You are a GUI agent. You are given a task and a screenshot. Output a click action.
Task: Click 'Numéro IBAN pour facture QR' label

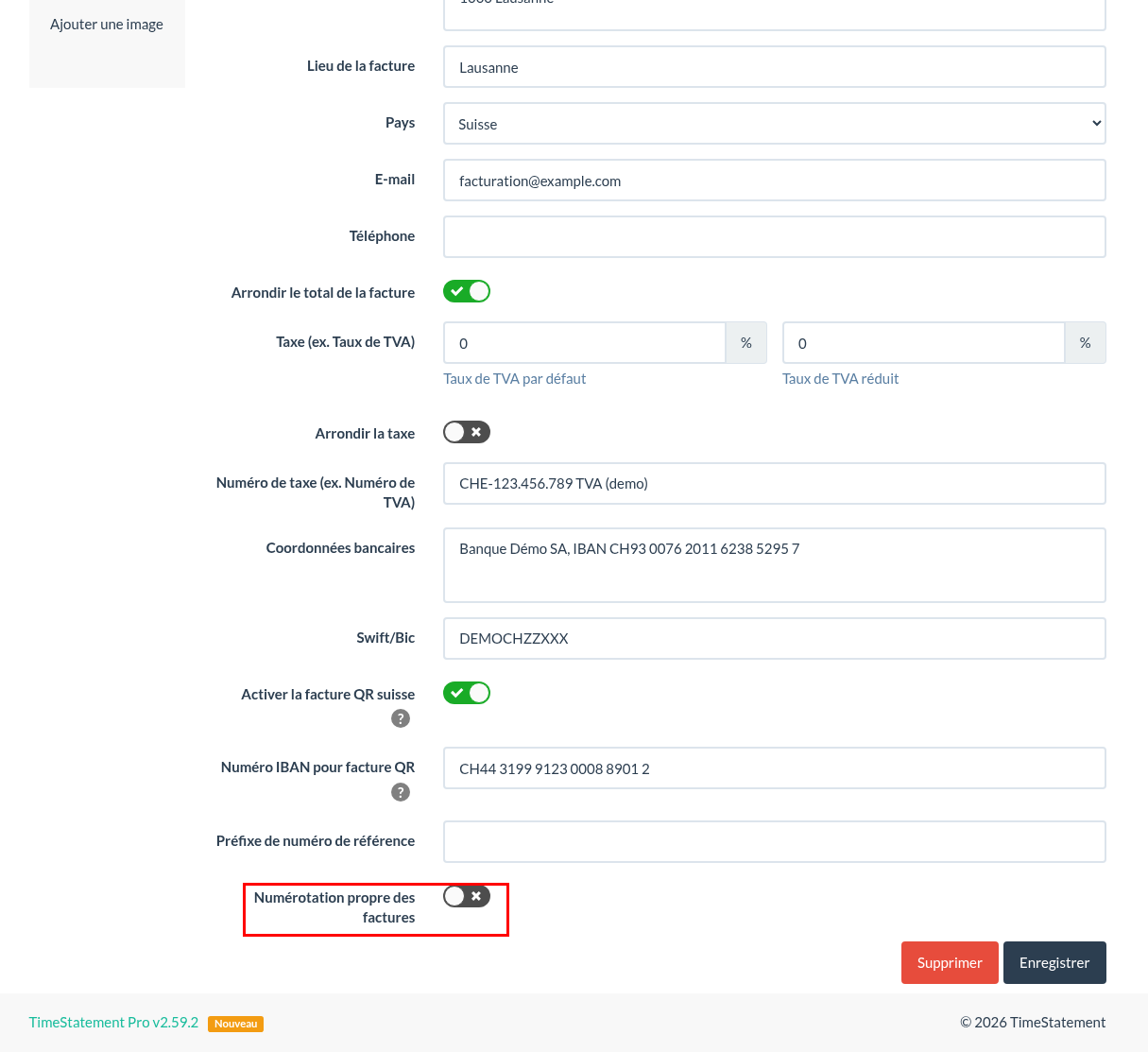pyautogui.click(x=317, y=767)
